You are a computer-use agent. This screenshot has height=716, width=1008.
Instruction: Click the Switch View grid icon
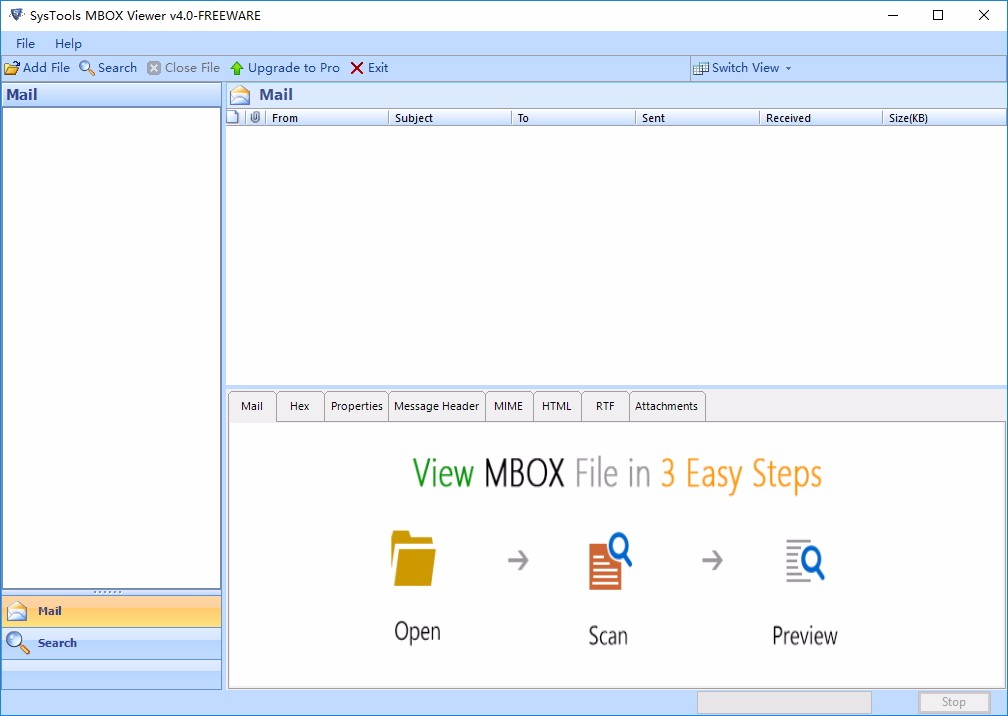coord(701,68)
